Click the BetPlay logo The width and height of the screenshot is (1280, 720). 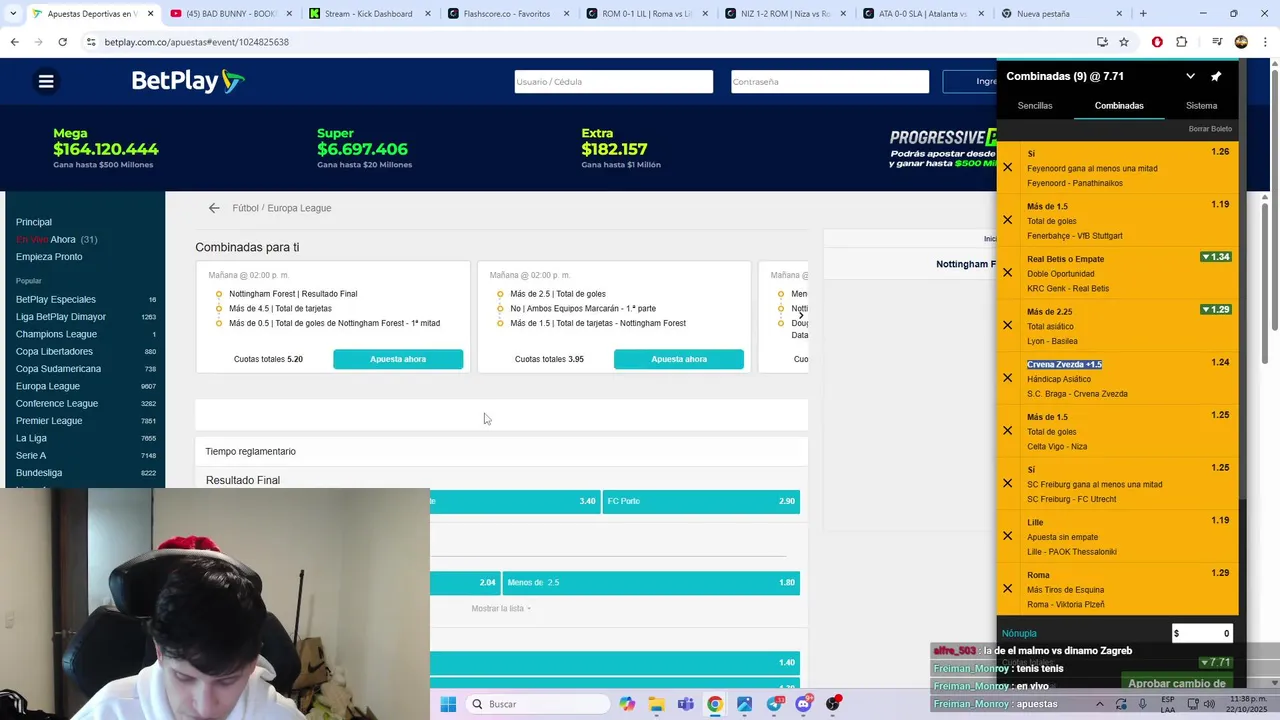pos(188,82)
